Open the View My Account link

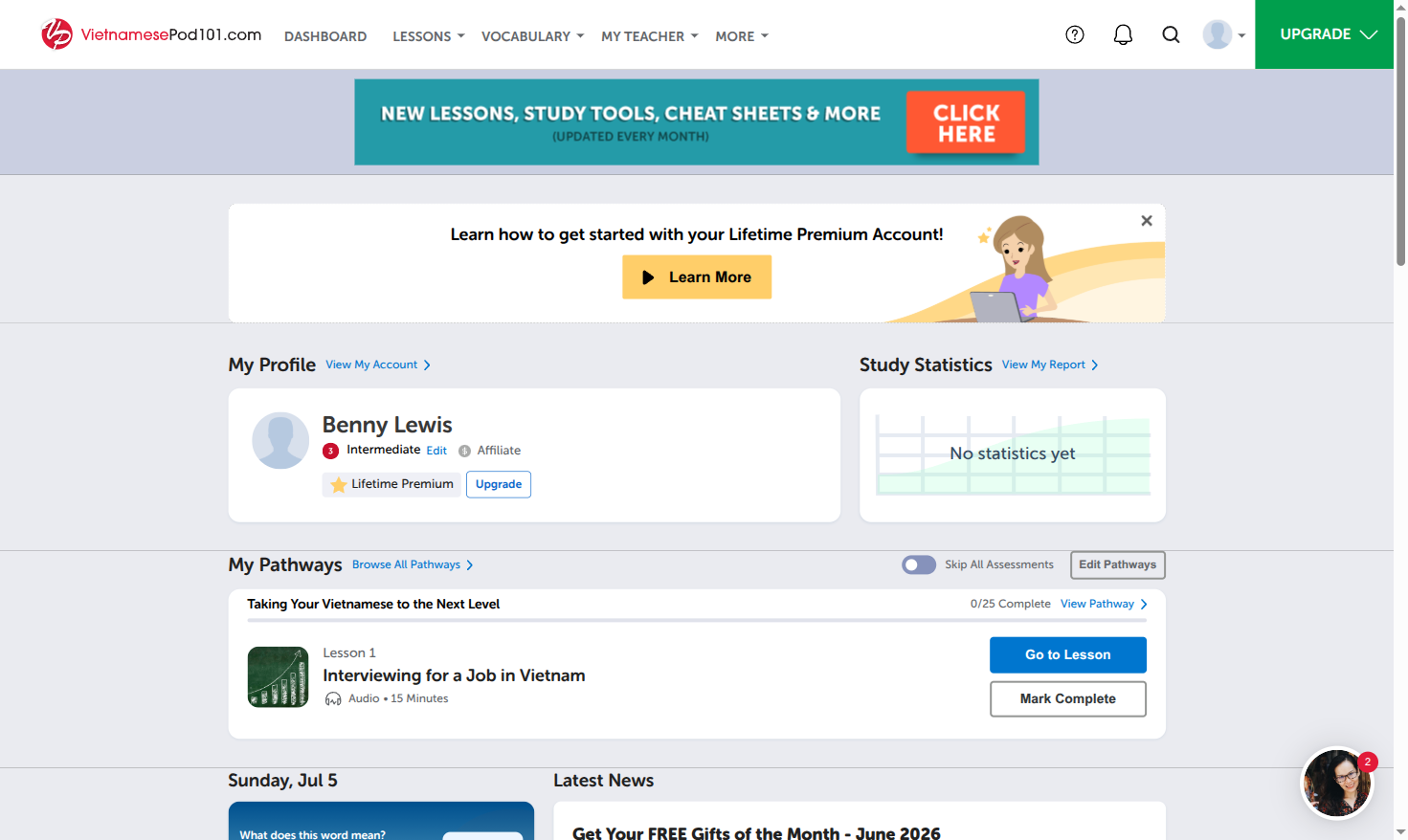click(378, 365)
